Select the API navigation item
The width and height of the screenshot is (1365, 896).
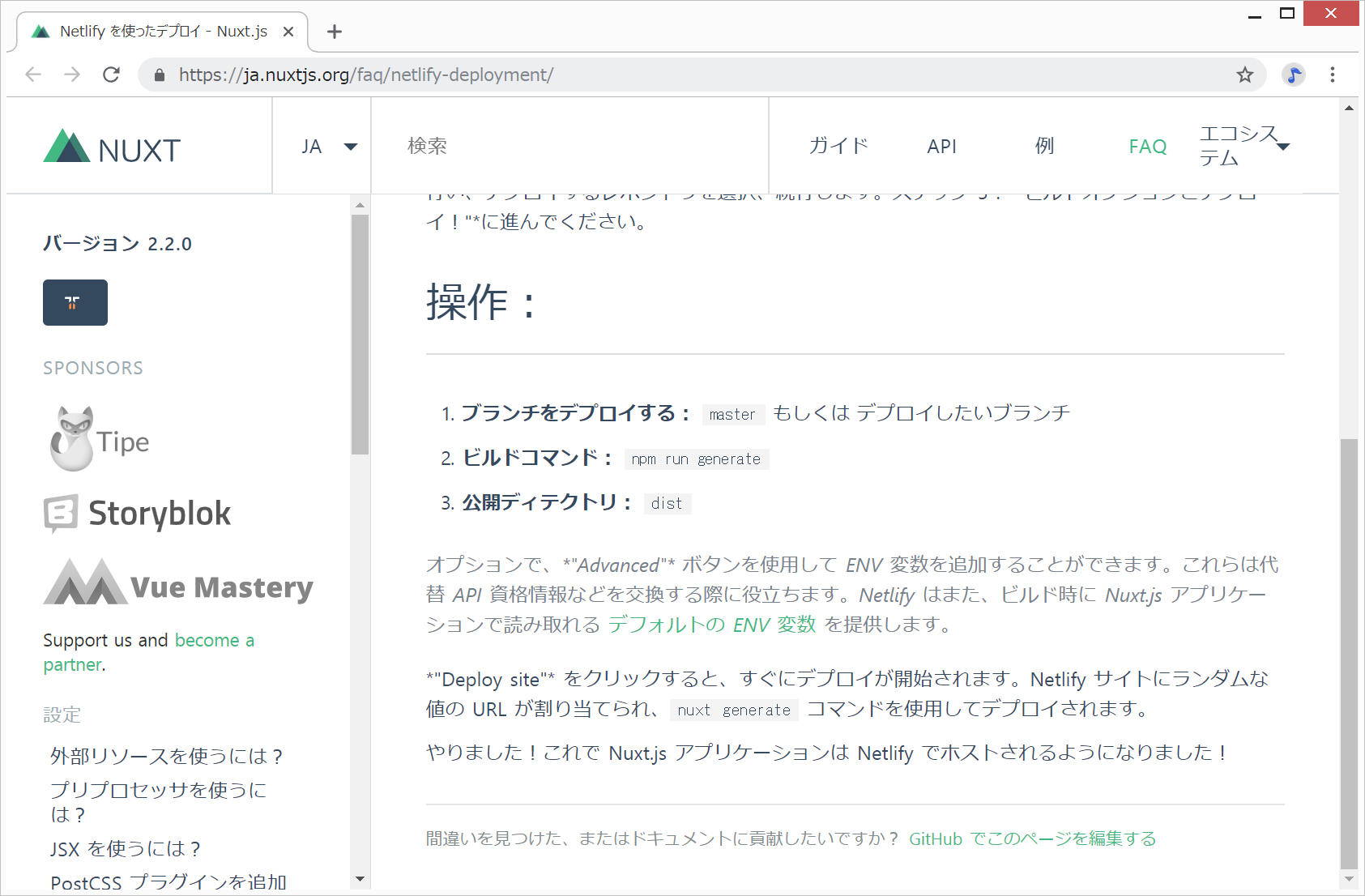941,147
